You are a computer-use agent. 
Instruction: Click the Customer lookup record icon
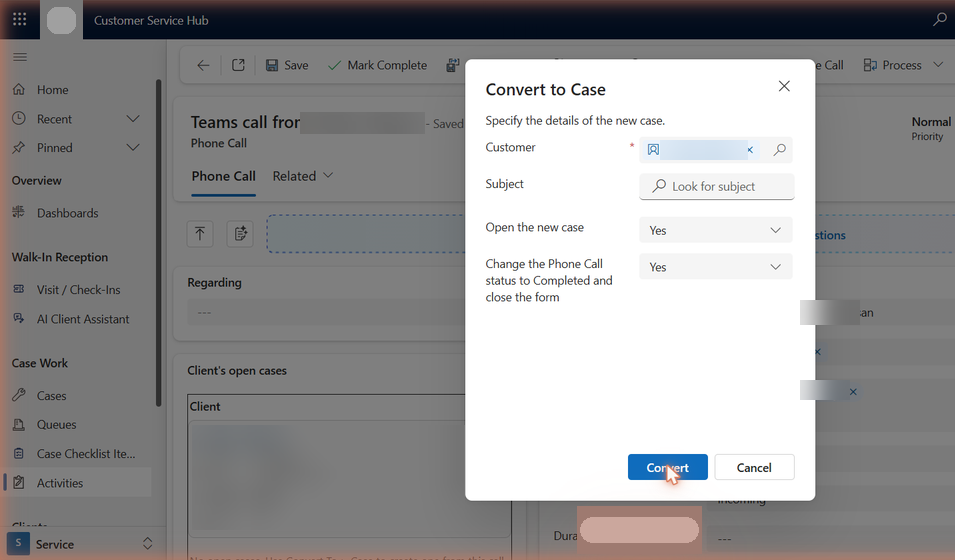(653, 150)
